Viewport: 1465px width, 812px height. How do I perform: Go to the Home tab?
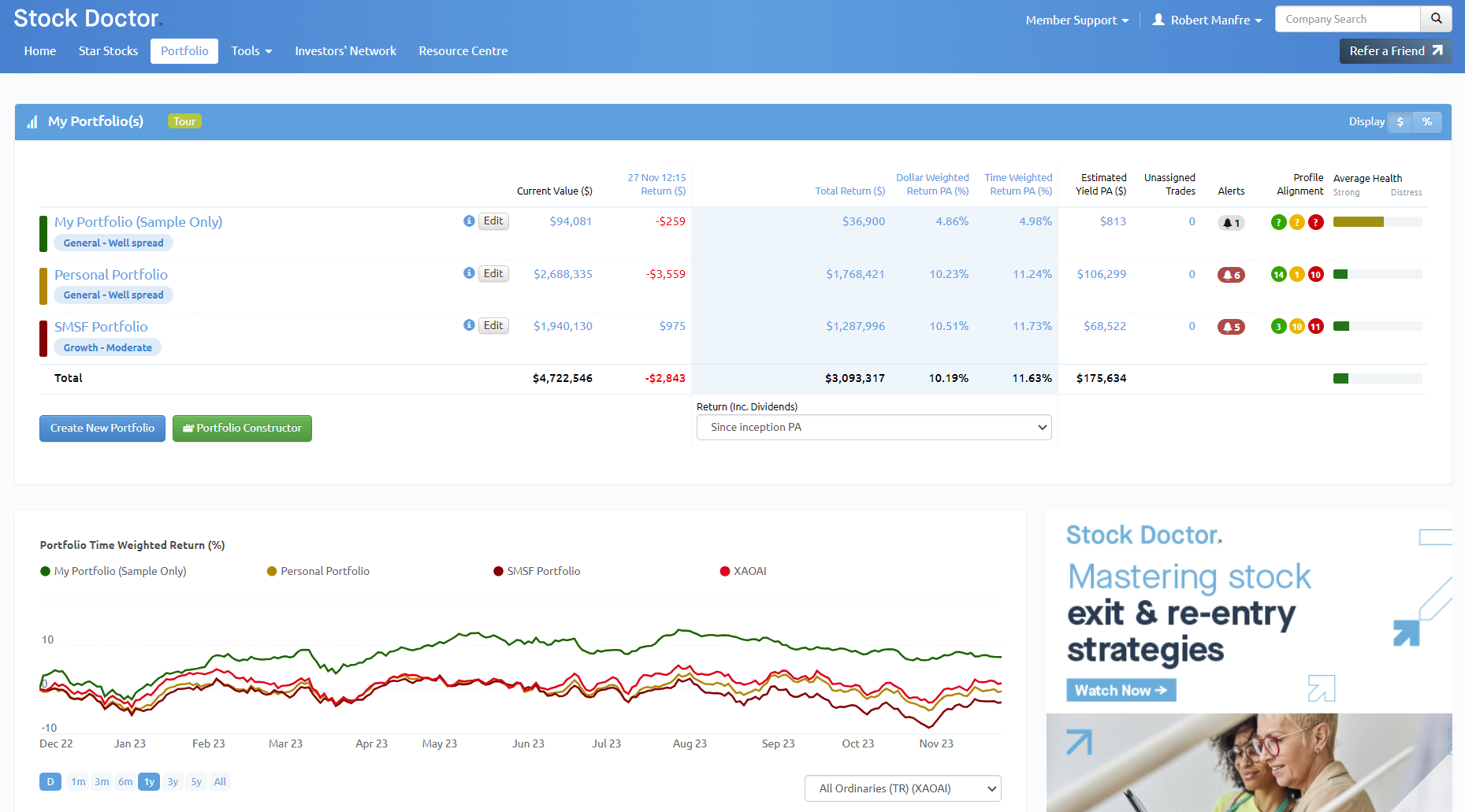click(x=39, y=50)
